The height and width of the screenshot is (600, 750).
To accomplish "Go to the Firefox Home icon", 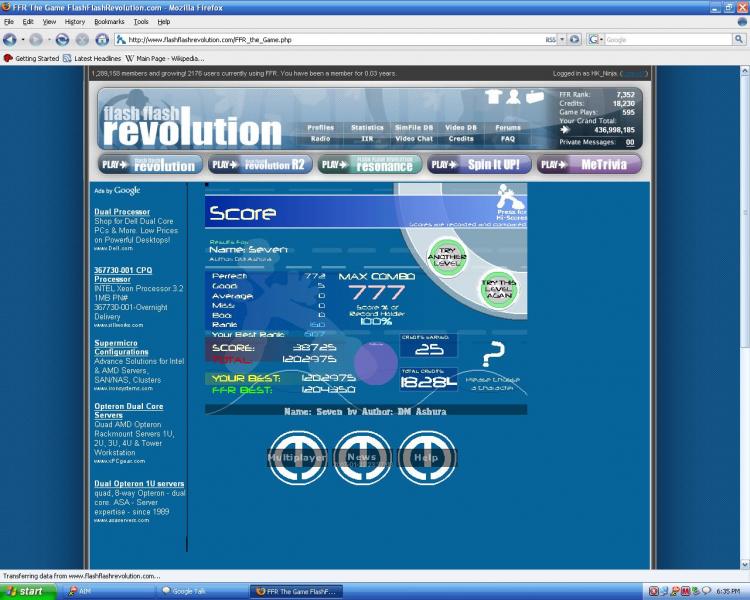I will tap(100, 39).
